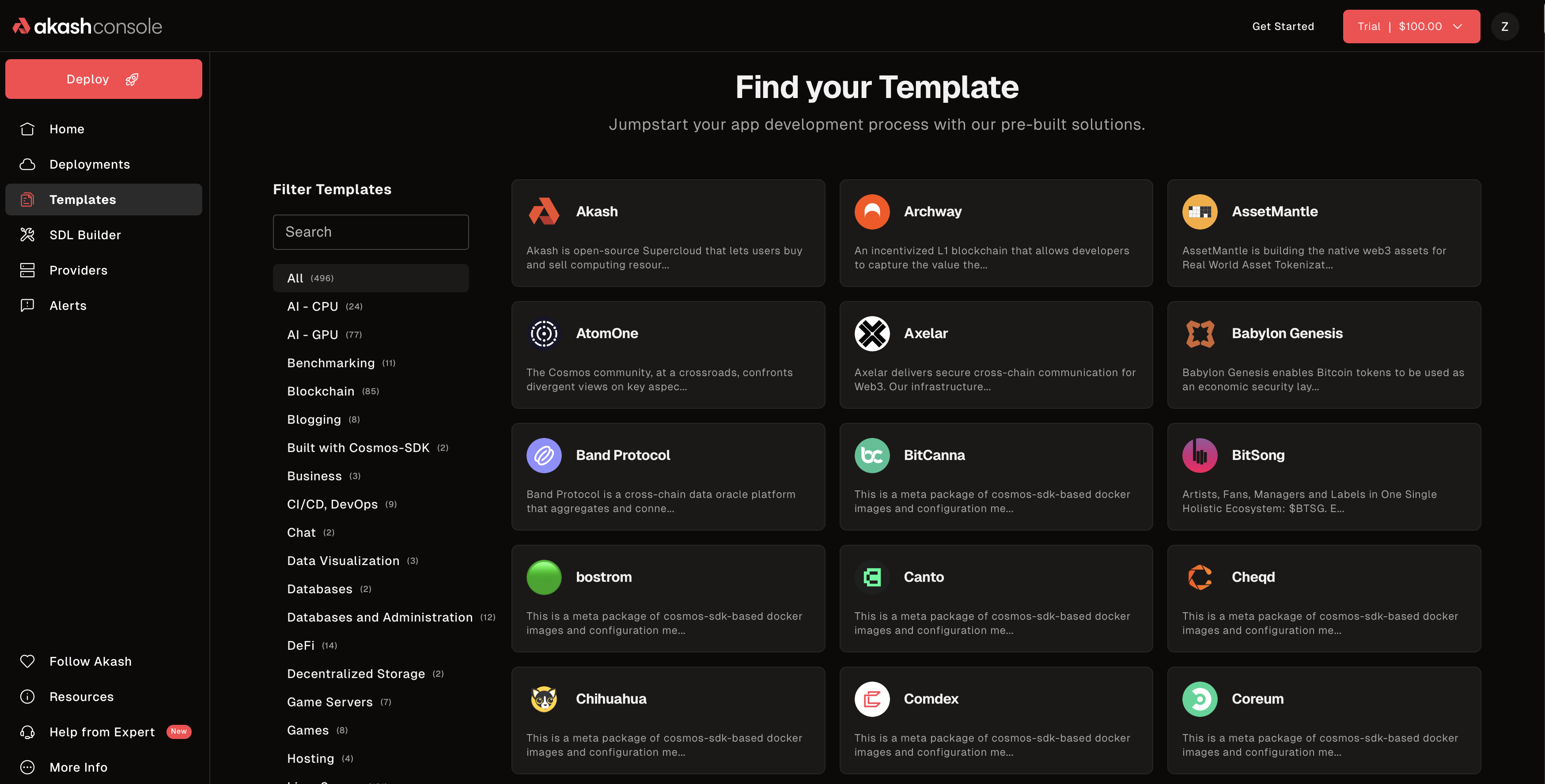Screen dimensions: 1545x784
Task: Open Deployments via the cloud icon
Action: pos(27,164)
